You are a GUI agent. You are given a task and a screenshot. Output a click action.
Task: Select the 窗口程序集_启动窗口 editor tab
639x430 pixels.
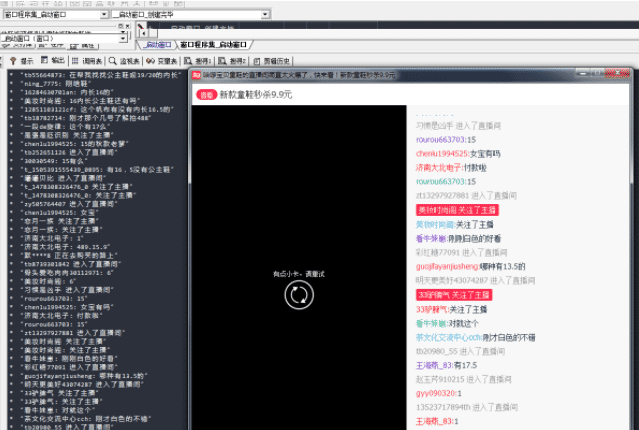click(213, 45)
